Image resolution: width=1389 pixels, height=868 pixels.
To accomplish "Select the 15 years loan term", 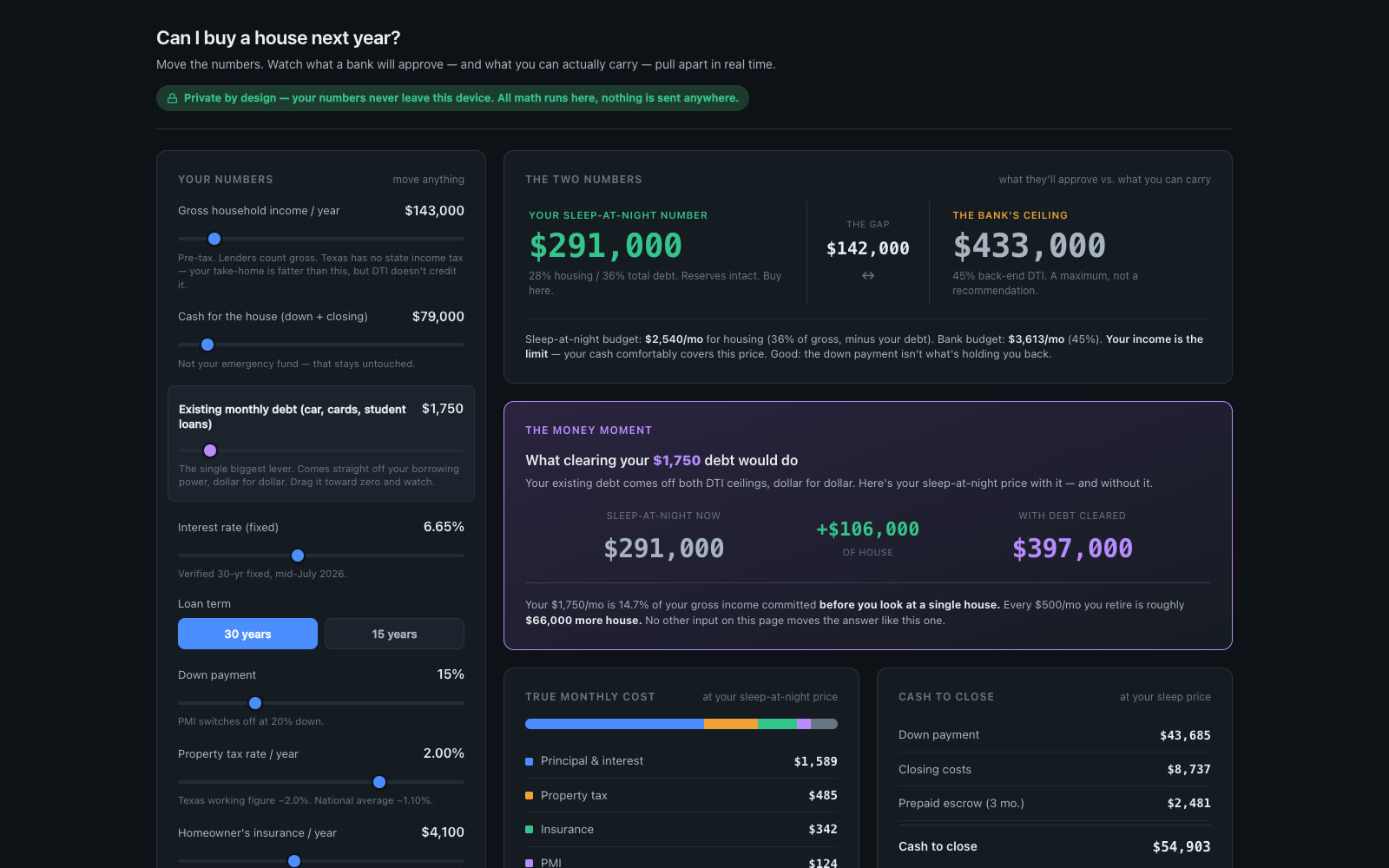I will 394,634.
